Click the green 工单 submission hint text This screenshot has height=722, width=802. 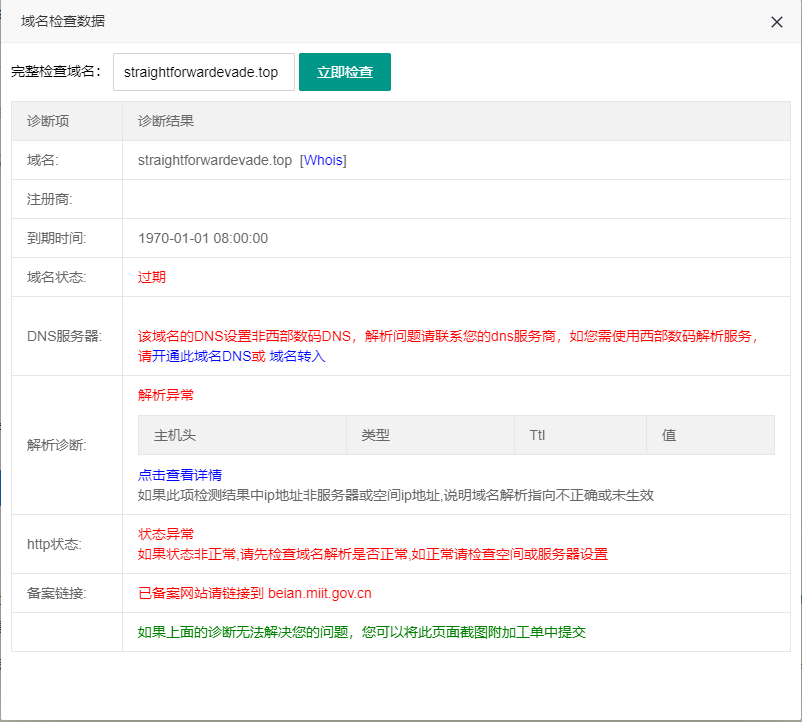coord(361,632)
